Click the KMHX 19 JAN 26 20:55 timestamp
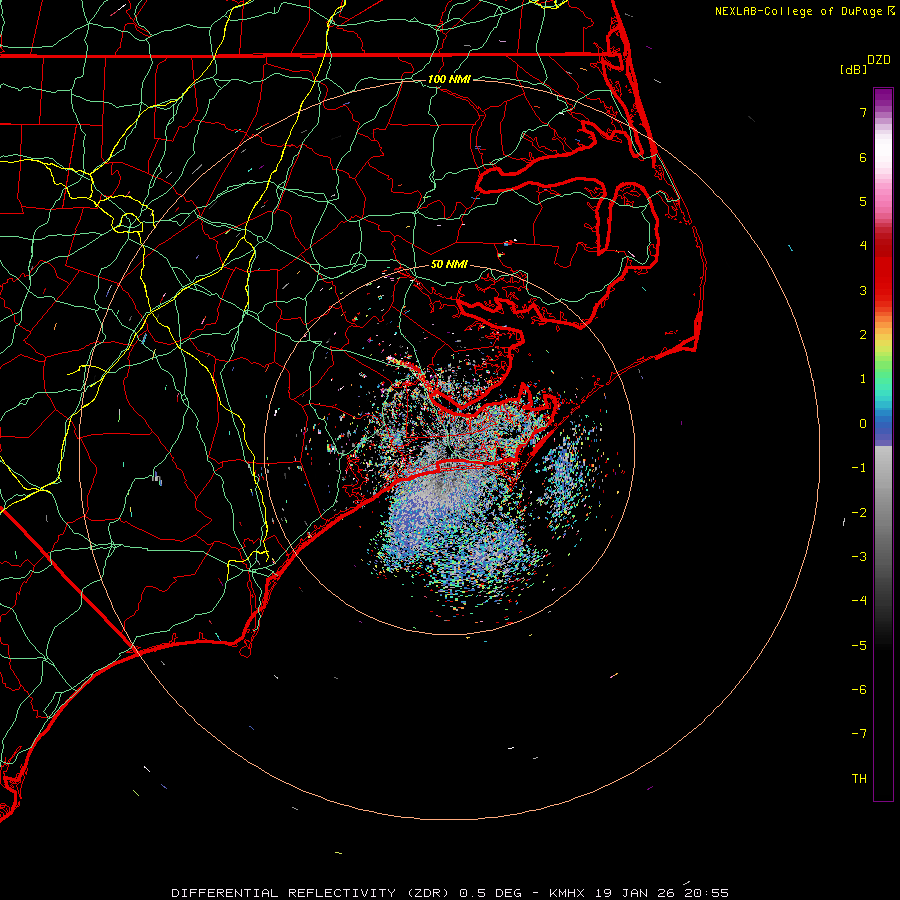Image resolution: width=900 pixels, height=900 pixels. (x=639, y=893)
